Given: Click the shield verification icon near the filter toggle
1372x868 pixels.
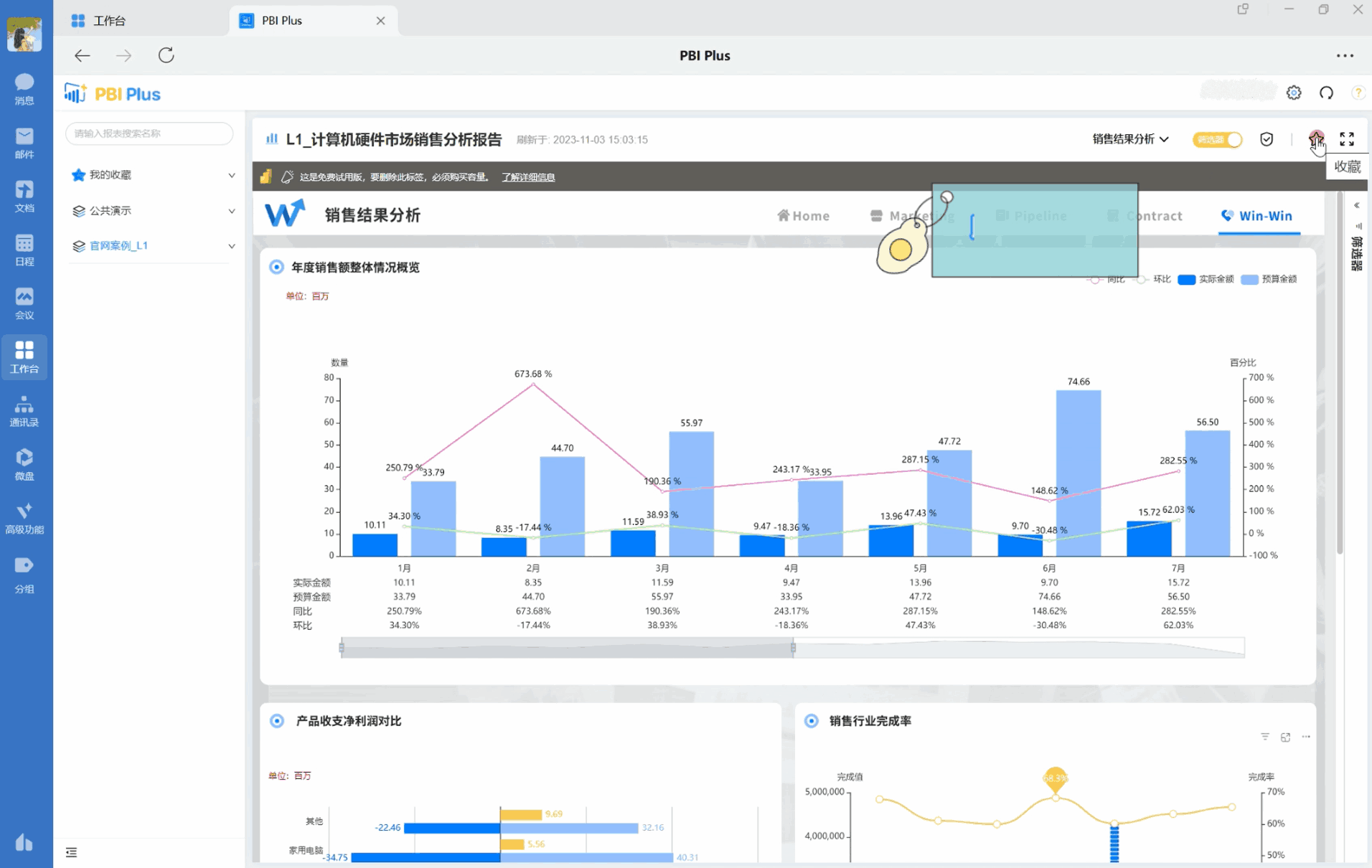Looking at the screenshot, I should tap(1266, 138).
